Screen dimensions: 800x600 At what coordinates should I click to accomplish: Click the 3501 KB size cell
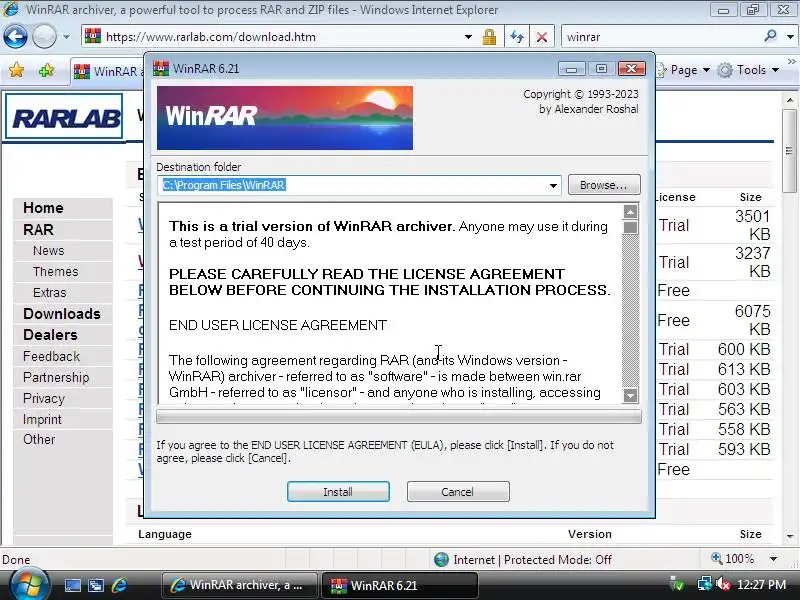click(753, 225)
